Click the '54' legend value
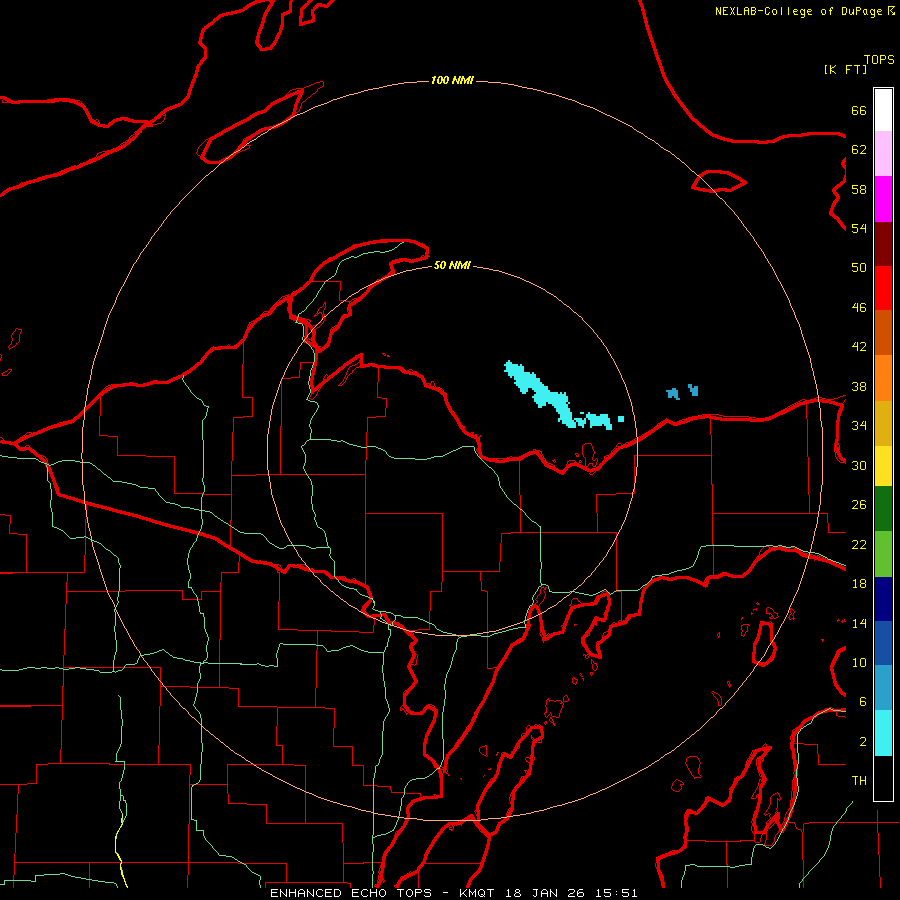 tap(859, 228)
